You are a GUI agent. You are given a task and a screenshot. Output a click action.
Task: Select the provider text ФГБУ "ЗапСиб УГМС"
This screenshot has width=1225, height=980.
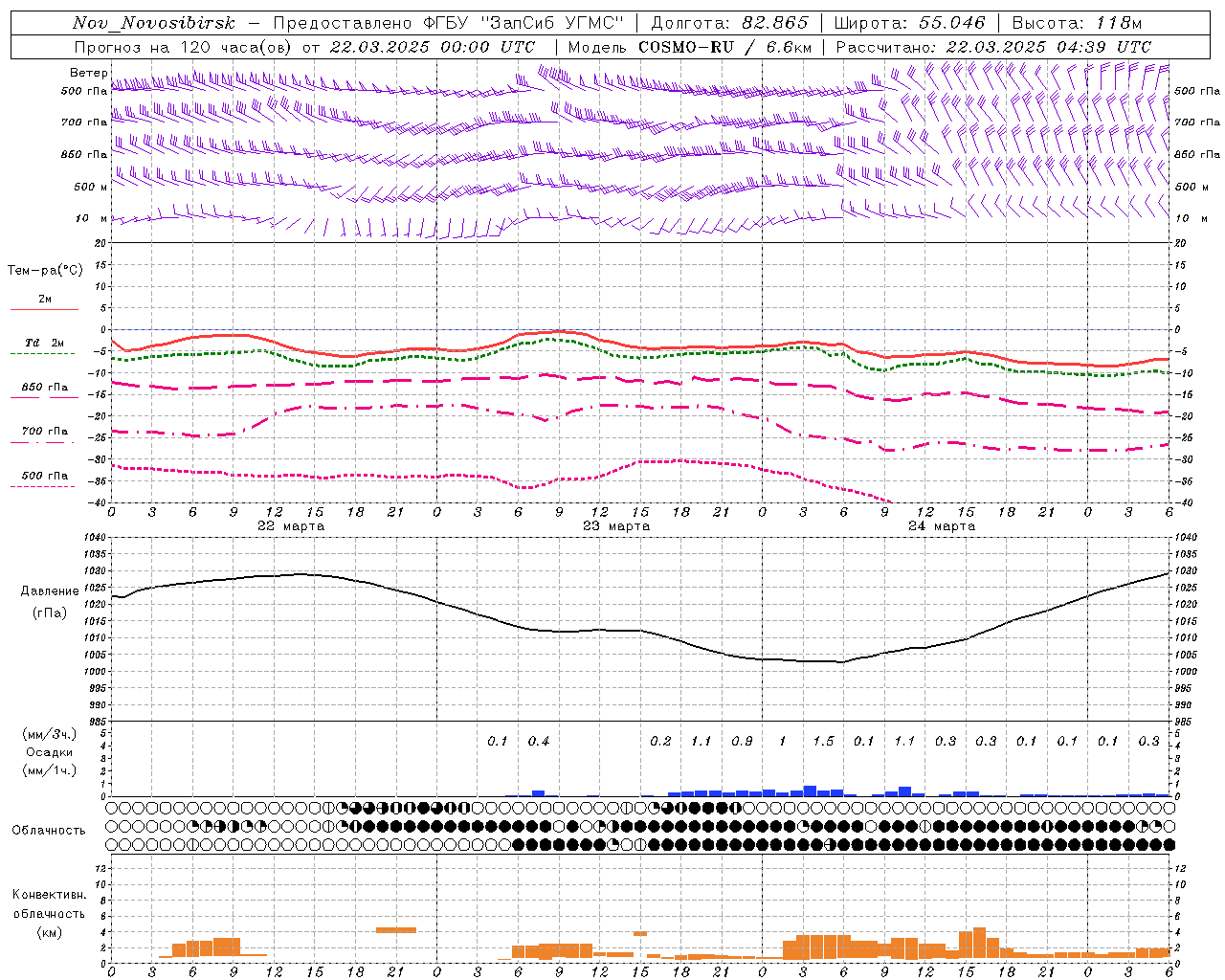(523, 23)
